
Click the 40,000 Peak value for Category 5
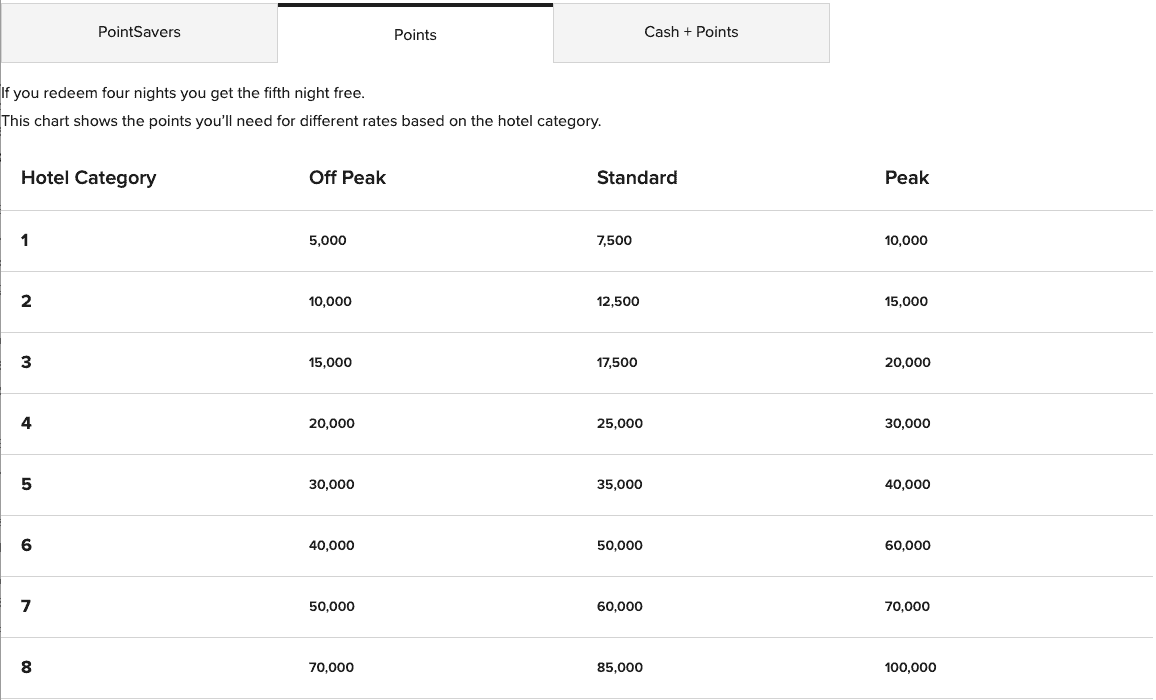click(907, 484)
